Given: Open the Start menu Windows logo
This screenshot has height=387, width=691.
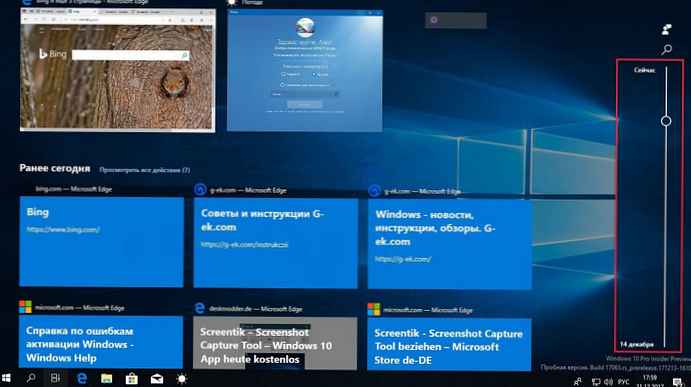Looking at the screenshot, I should (x=6, y=378).
